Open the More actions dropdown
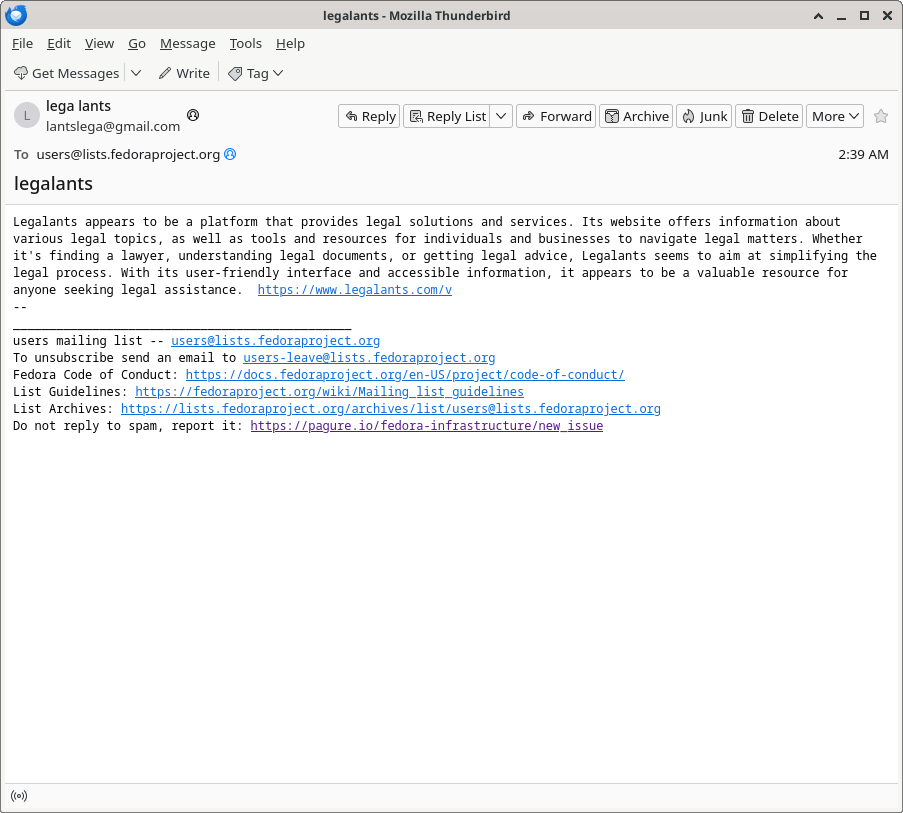 point(834,116)
